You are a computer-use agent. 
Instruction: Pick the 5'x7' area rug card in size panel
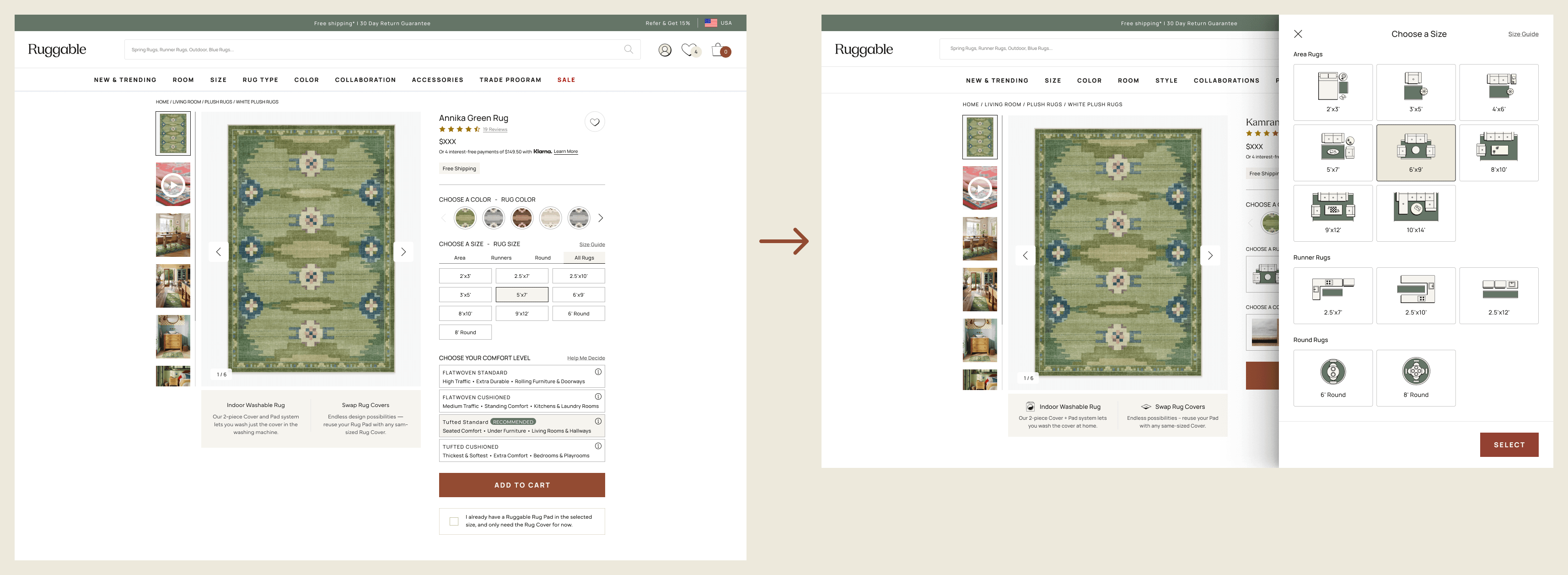click(x=1333, y=153)
